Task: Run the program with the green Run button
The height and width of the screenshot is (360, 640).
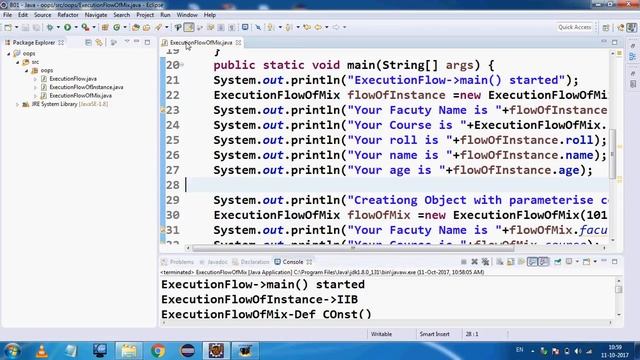Action: [x=67, y=27]
